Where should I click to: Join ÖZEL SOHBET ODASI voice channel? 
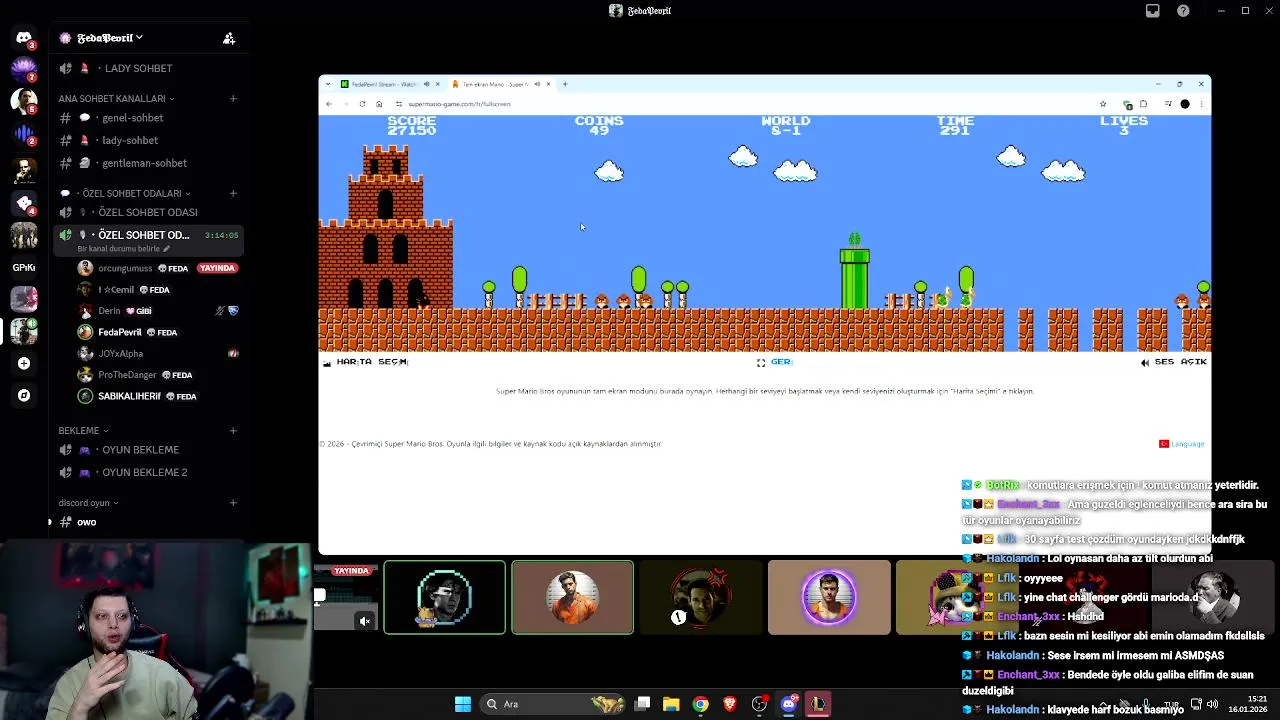tap(147, 212)
